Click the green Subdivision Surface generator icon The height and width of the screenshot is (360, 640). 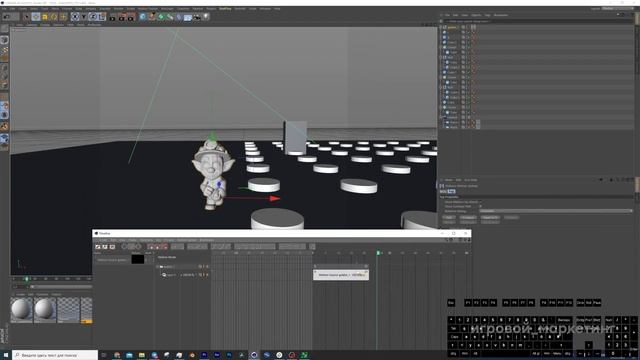[161, 17]
